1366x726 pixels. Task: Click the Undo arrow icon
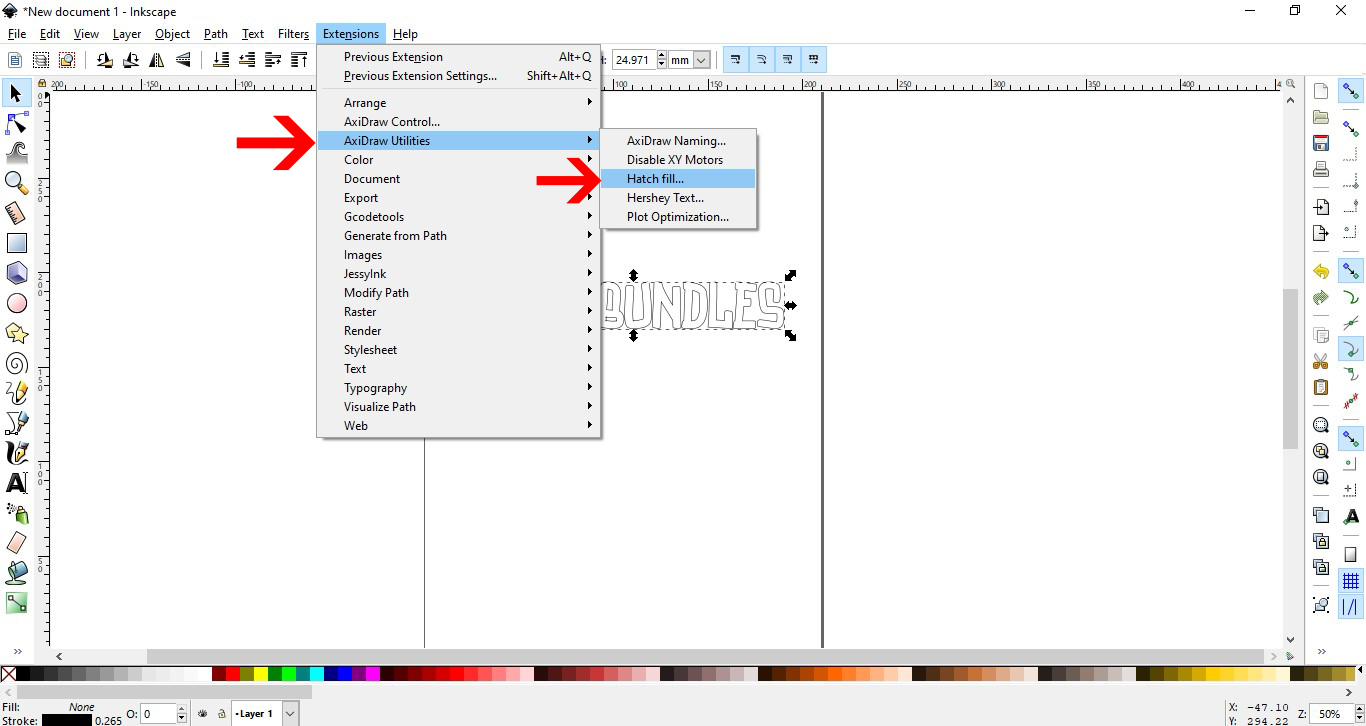[x=1321, y=271]
